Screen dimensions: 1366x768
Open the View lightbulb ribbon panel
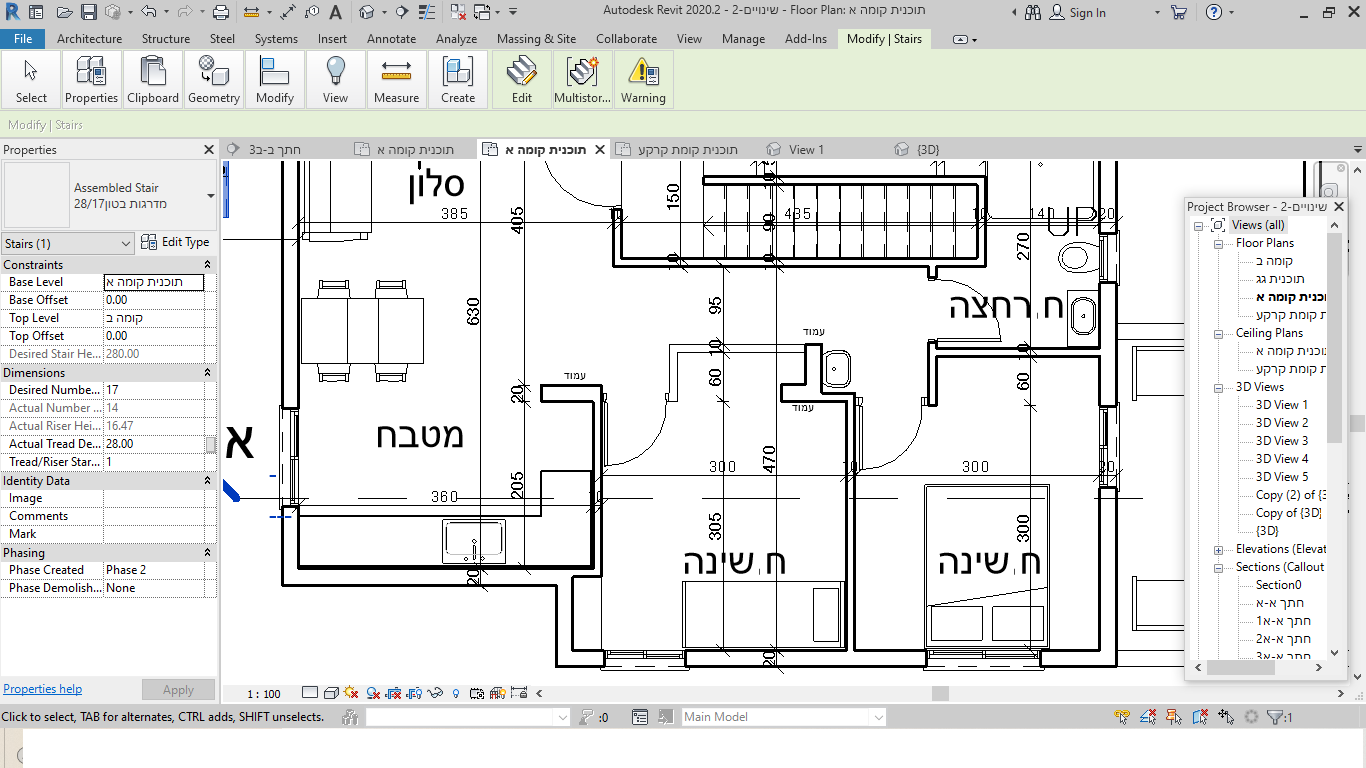(336, 79)
